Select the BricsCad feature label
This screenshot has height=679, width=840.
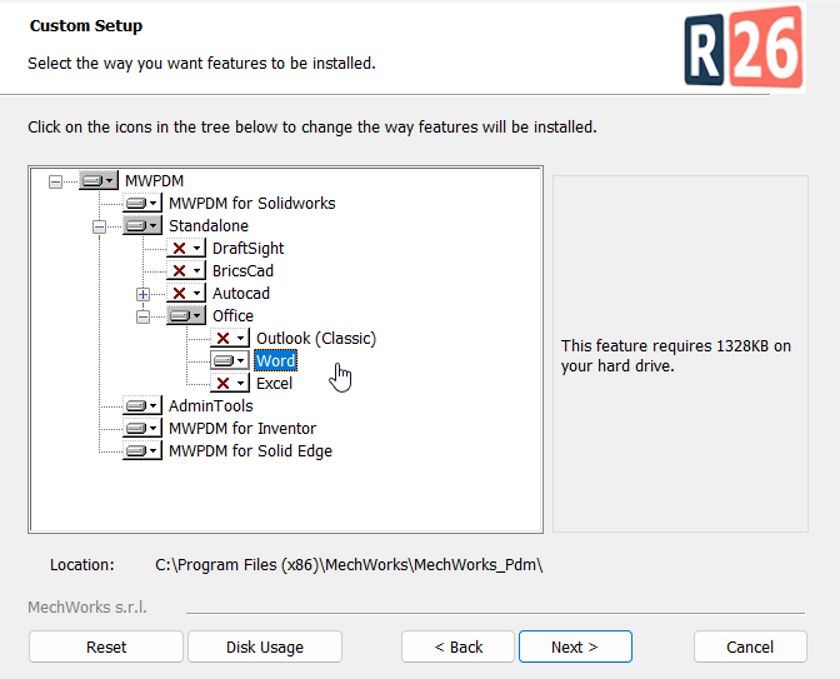243,271
